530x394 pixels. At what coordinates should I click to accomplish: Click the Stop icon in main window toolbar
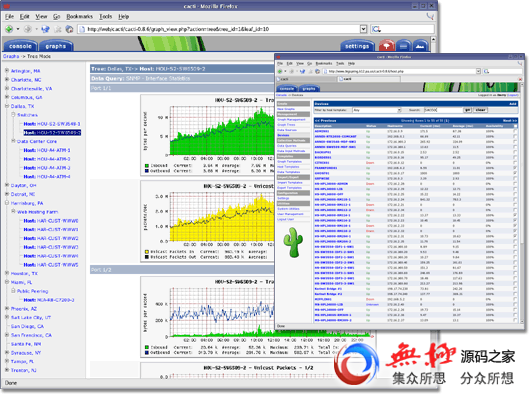(58, 29)
